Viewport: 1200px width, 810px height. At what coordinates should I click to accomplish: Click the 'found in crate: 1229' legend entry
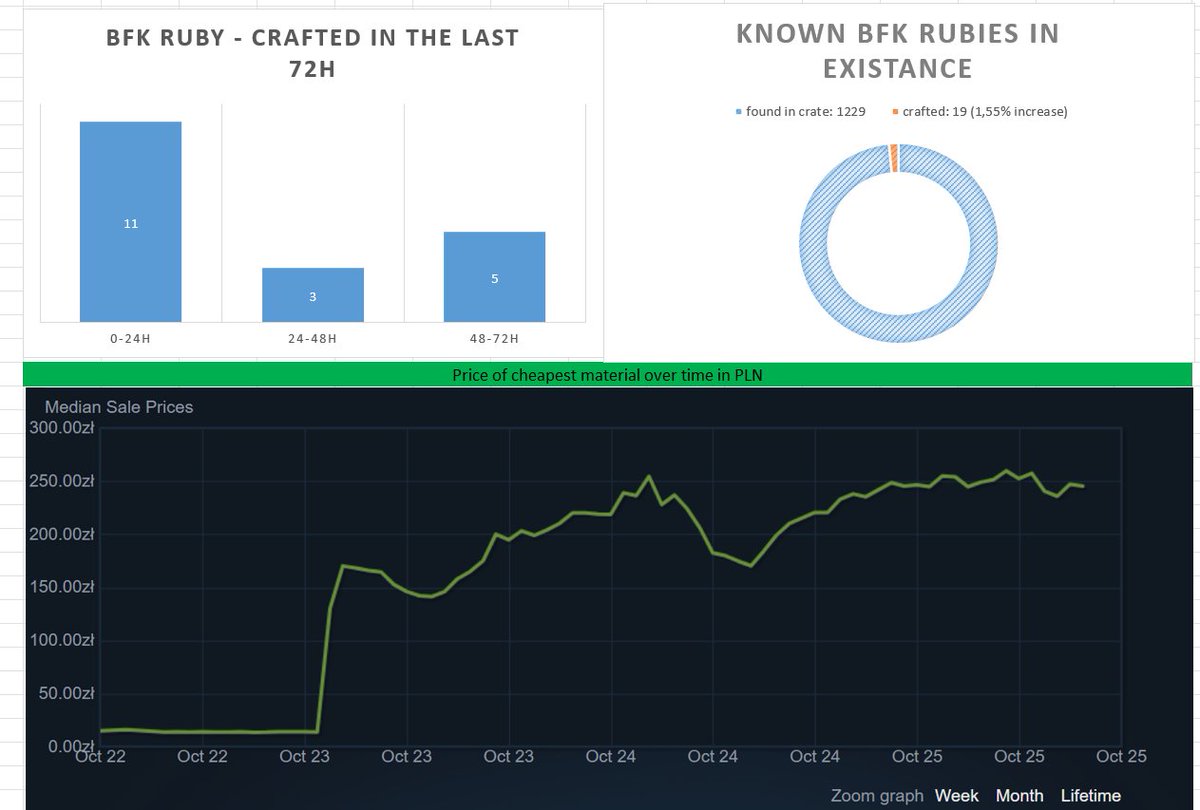tap(800, 111)
